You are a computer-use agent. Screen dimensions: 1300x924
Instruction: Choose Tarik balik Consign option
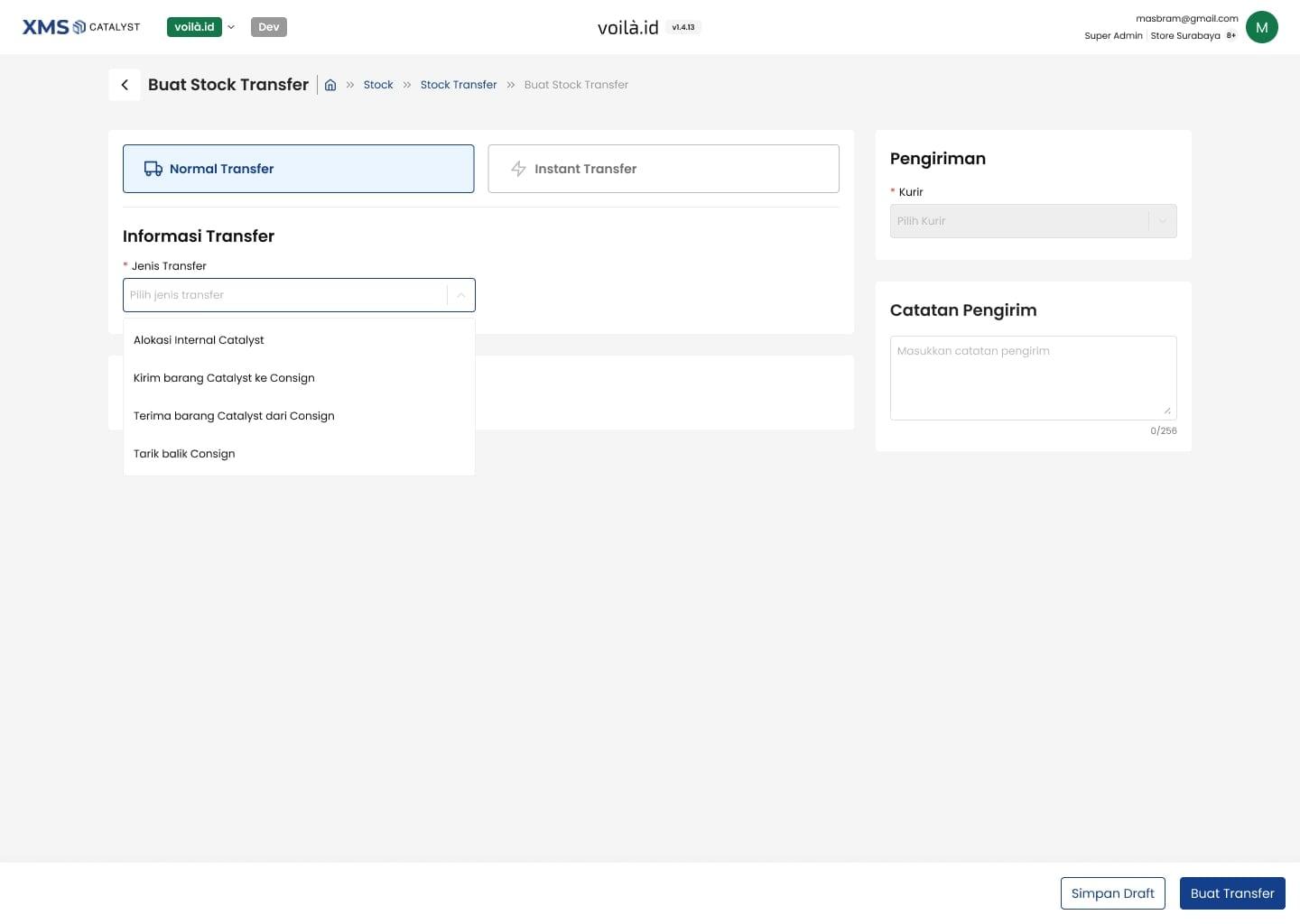point(299,454)
